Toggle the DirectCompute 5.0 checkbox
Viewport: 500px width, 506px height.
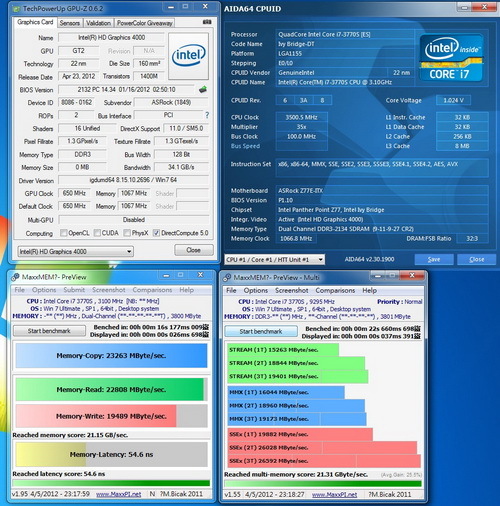pyautogui.click(x=156, y=233)
